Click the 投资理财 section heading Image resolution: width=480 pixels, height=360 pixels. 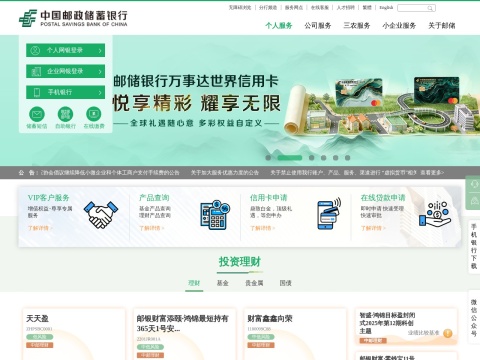240,262
